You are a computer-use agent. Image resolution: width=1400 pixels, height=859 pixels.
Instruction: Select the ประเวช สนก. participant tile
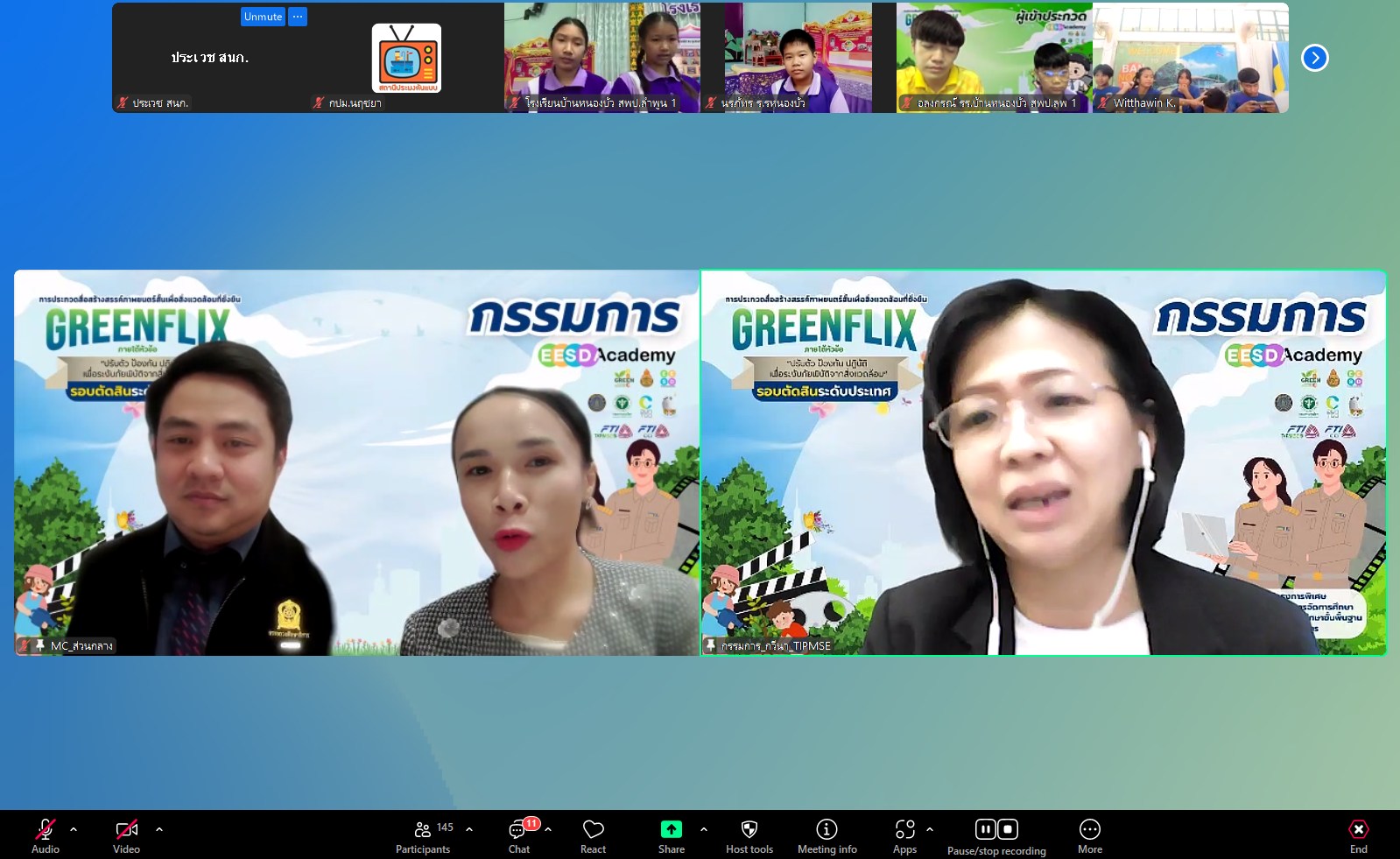pyautogui.click(x=210, y=58)
